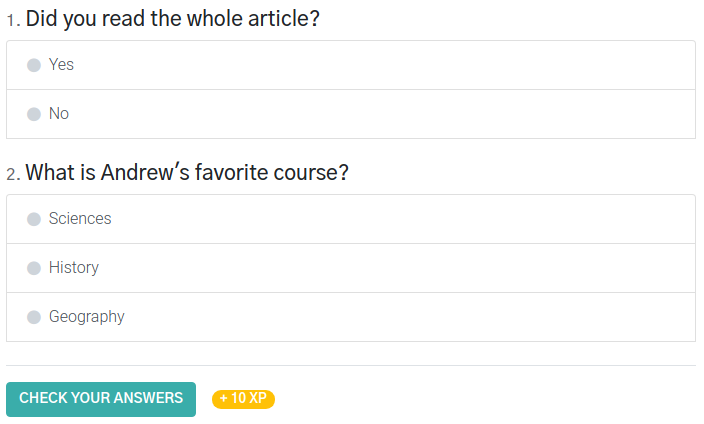Click the +10 XP reward badge
The height and width of the screenshot is (424, 704).
coord(243,399)
